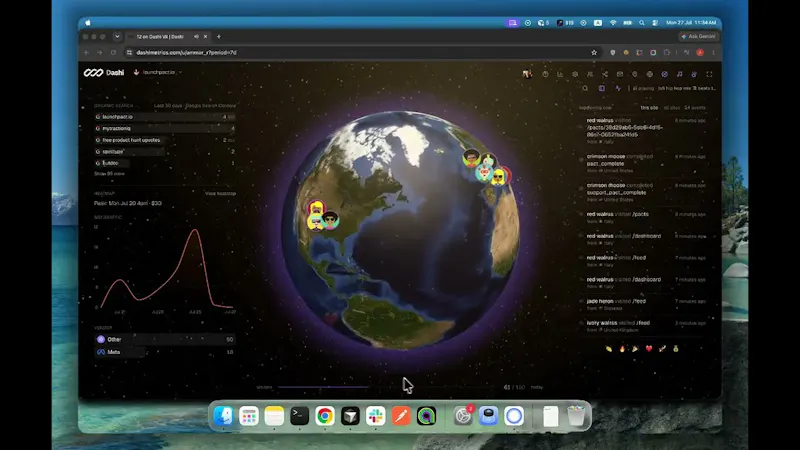Click the Chrome address bar URL
Image resolution: width=800 pixels, height=450 pixels.
coord(186,53)
